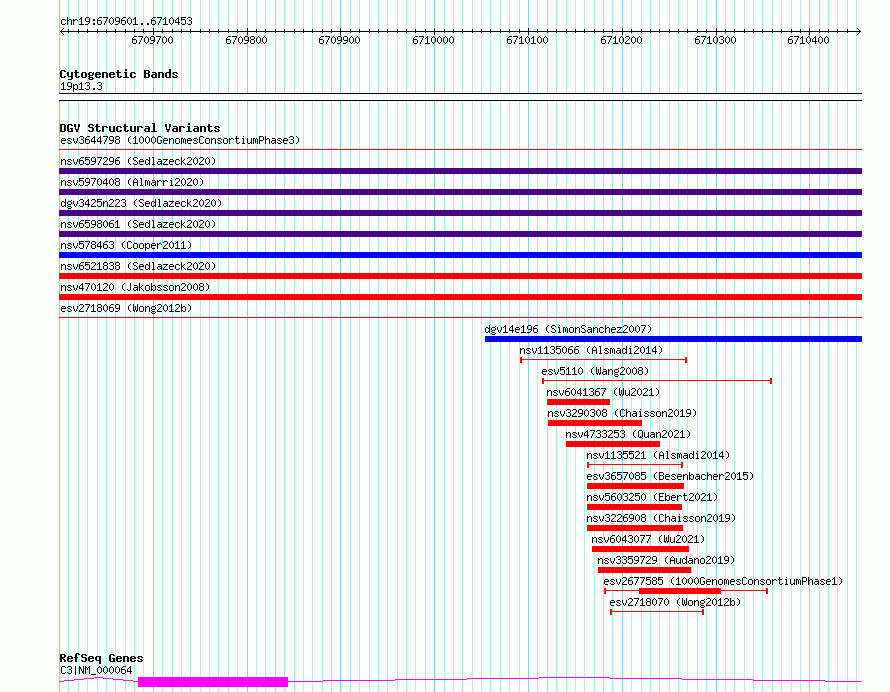This screenshot has width=890, height=692.
Task: Click ruler position 6710200
Action: click(x=622, y=40)
